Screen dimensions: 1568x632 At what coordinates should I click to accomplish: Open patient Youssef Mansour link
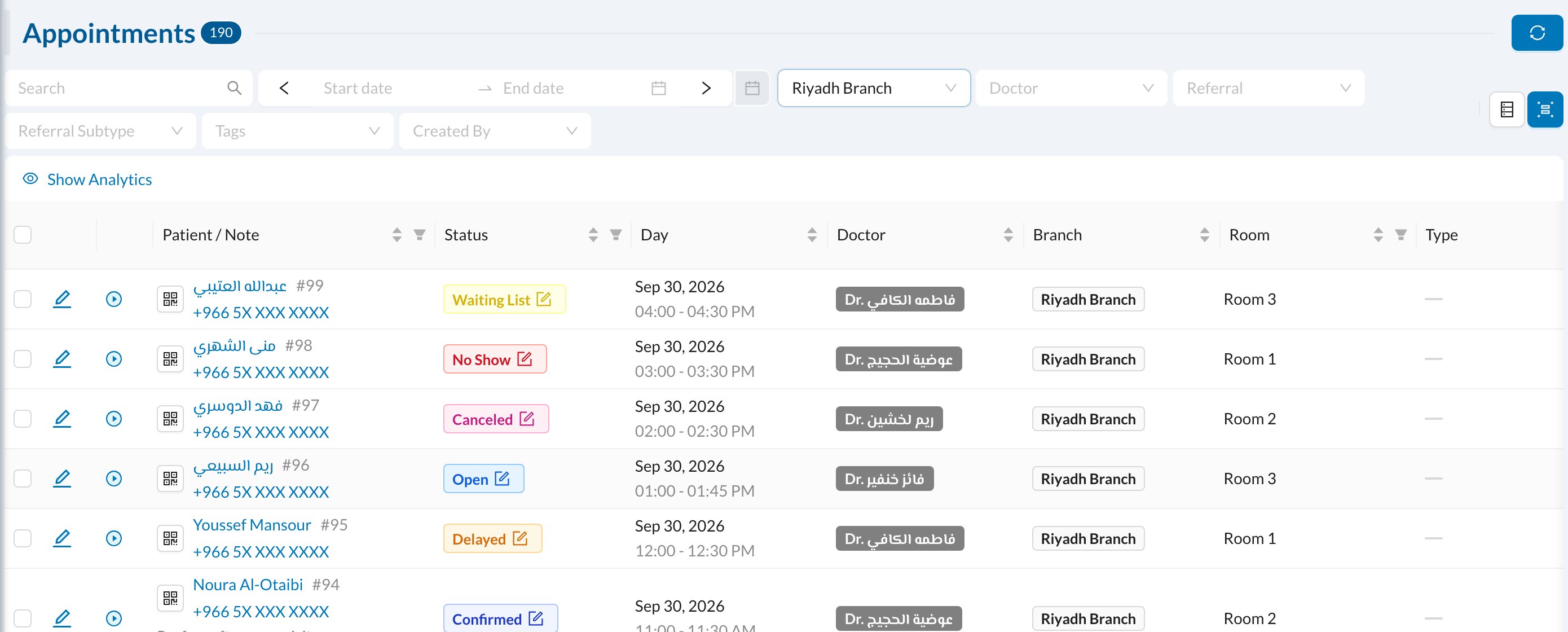(252, 525)
